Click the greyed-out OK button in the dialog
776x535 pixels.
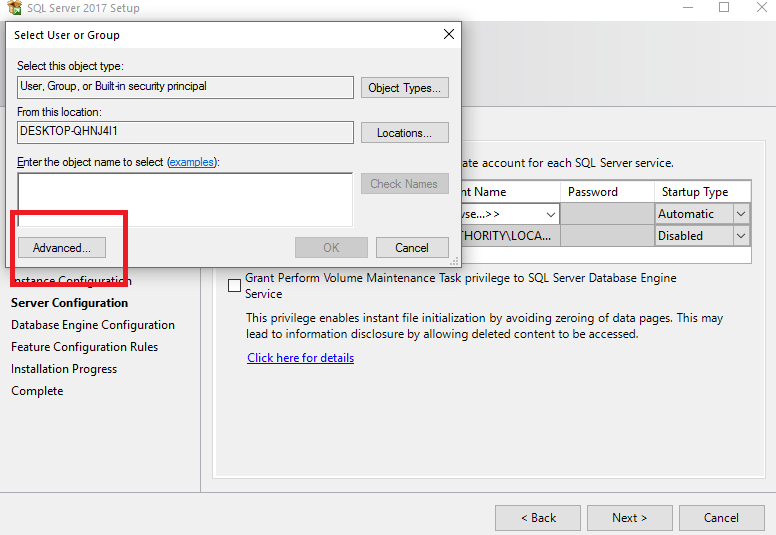click(x=331, y=247)
